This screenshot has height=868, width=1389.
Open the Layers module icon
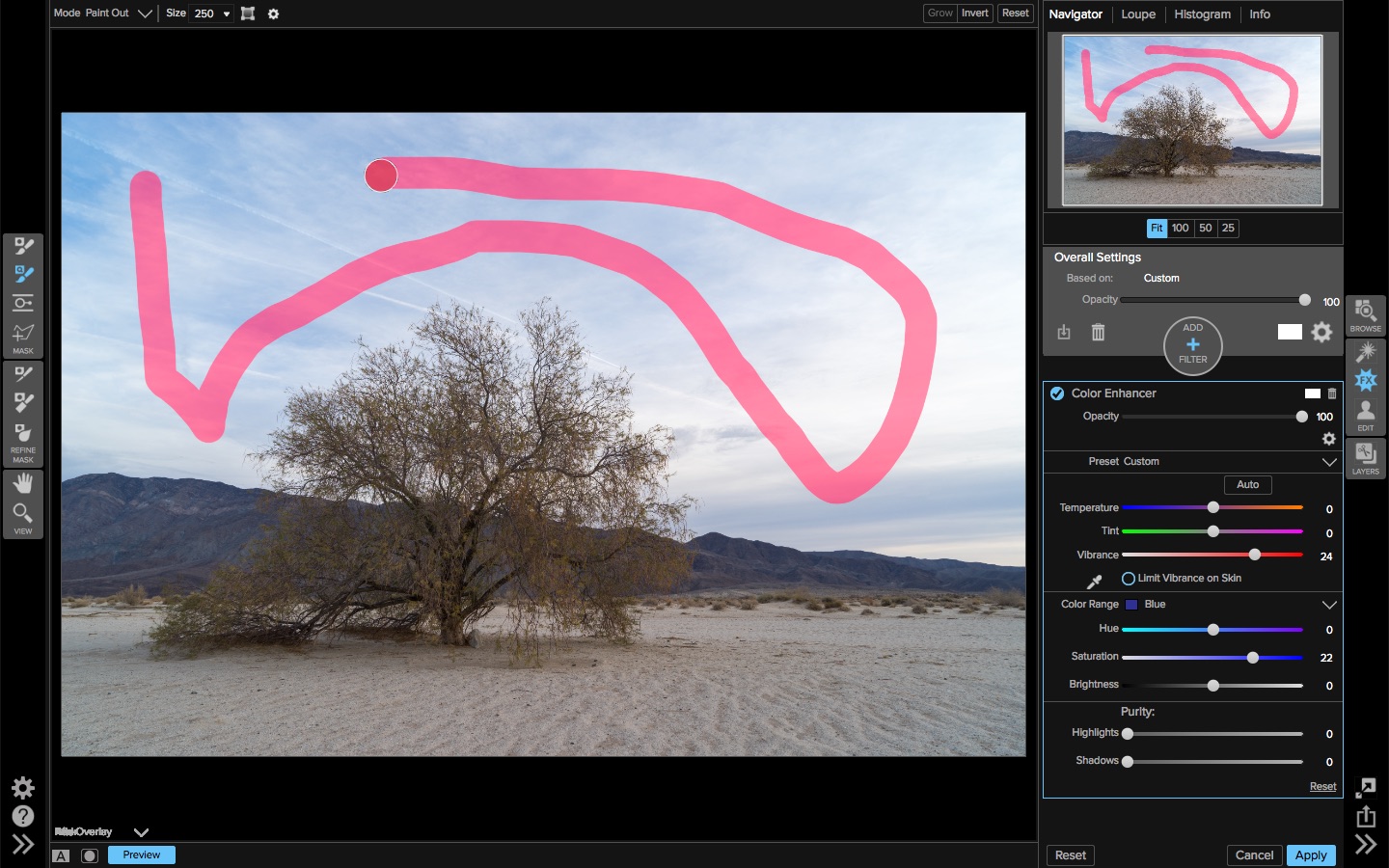pyautogui.click(x=1365, y=458)
